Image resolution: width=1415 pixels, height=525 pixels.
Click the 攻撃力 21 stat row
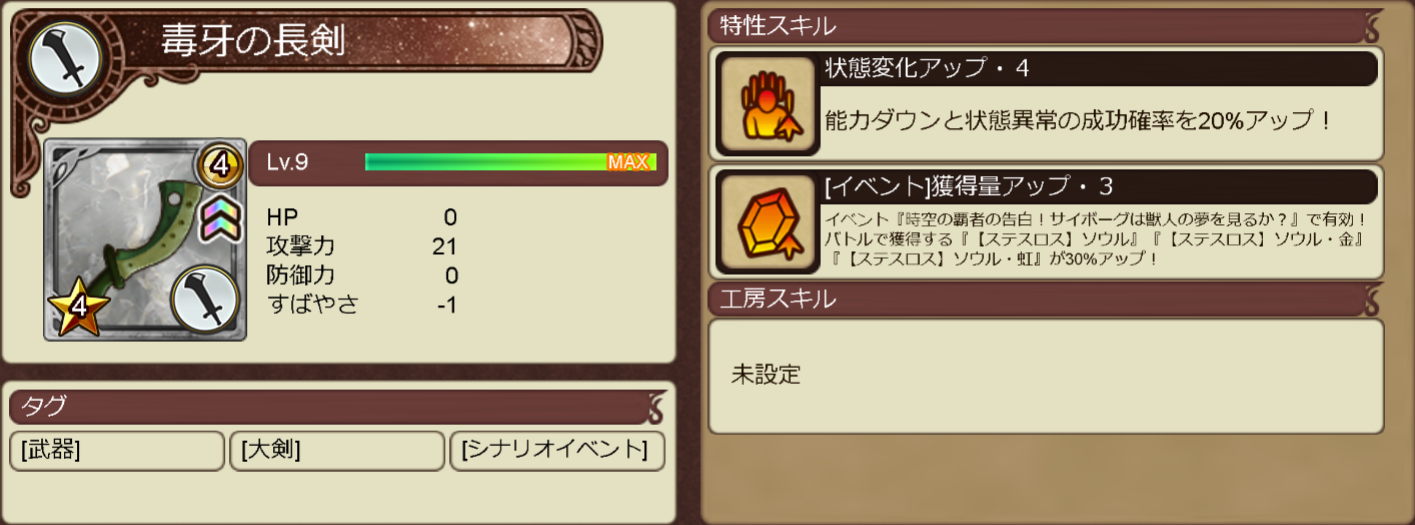[x=362, y=246]
